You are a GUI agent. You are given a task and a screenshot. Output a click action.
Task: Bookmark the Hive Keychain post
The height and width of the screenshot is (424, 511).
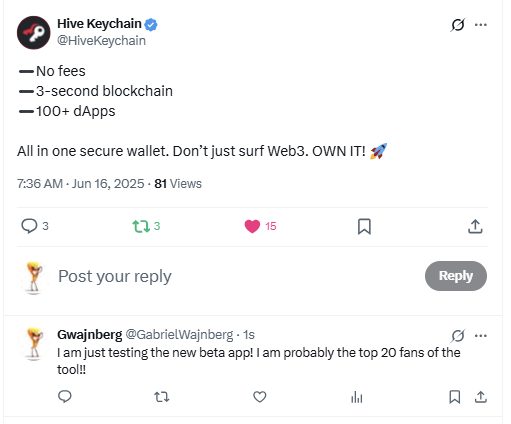(x=364, y=227)
